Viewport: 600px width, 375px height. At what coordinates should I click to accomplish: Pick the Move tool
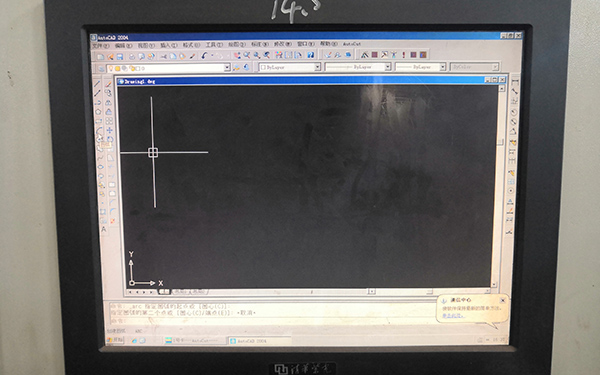point(110,130)
